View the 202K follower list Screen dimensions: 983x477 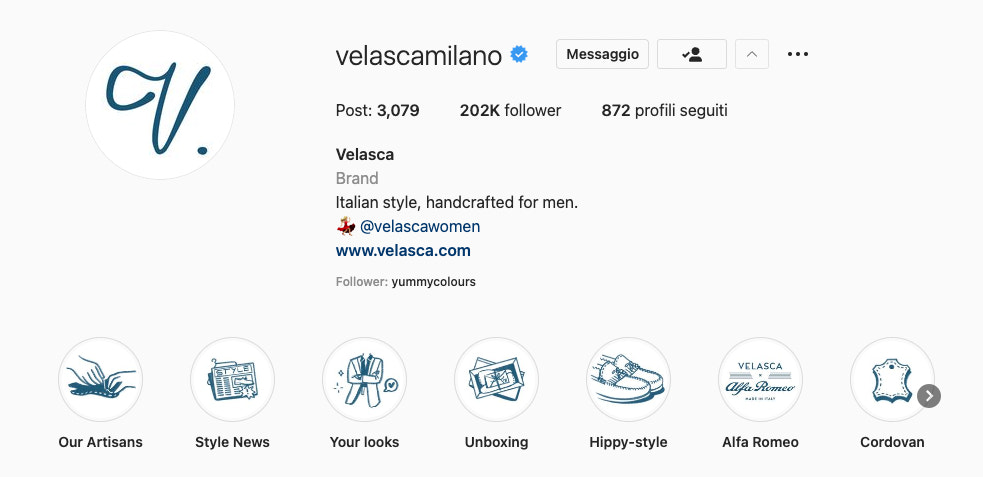tap(510, 111)
